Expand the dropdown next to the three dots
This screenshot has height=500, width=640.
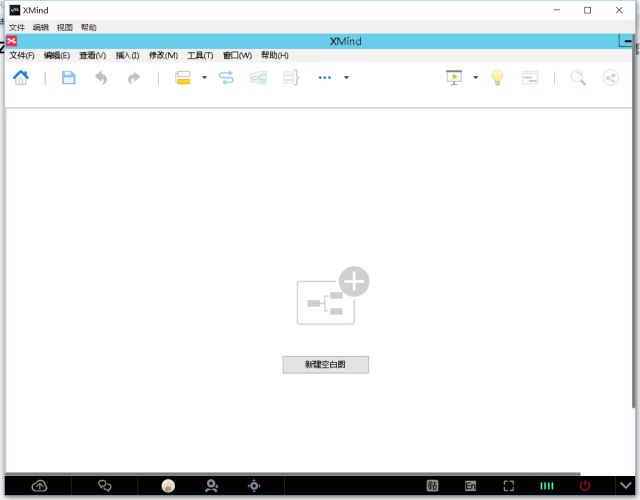pyautogui.click(x=346, y=77)
